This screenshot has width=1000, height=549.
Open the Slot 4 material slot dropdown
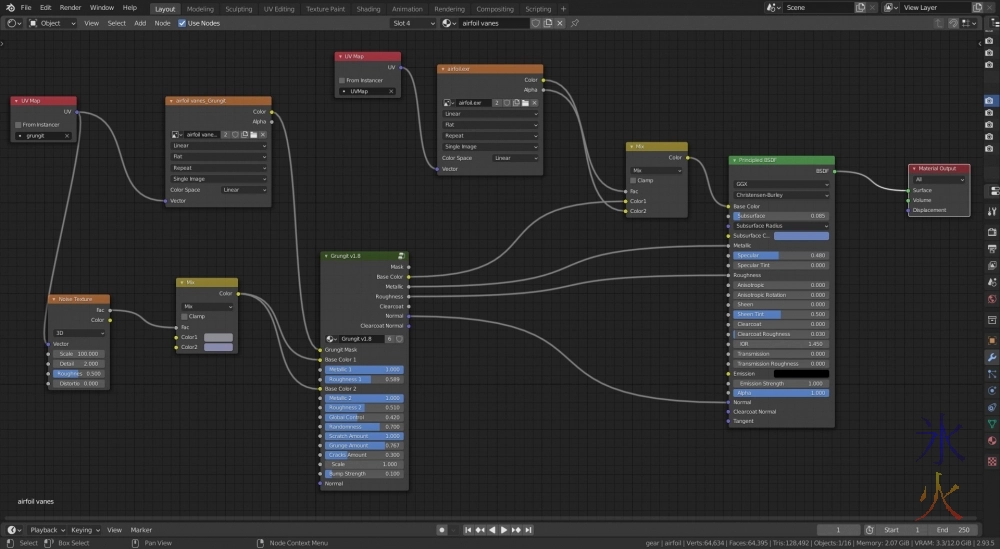(x=411, y=23)
